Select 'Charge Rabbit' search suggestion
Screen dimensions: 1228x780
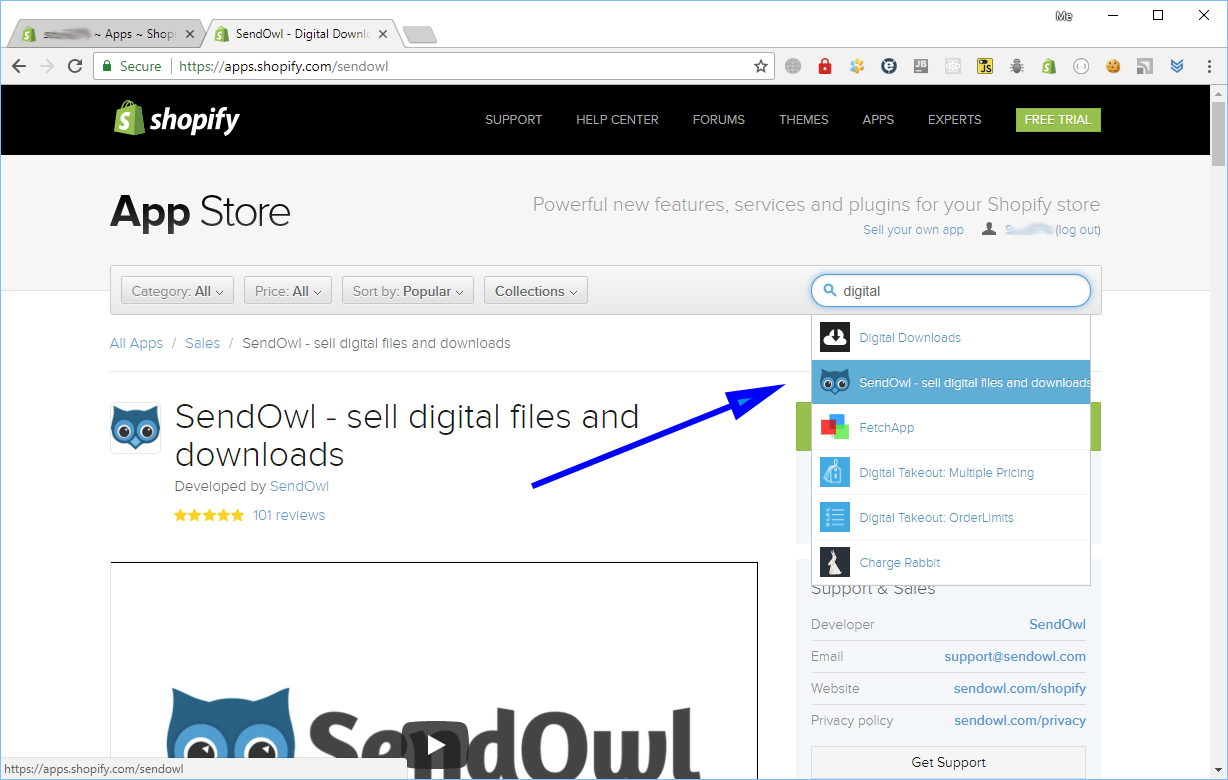click(951, 562)
